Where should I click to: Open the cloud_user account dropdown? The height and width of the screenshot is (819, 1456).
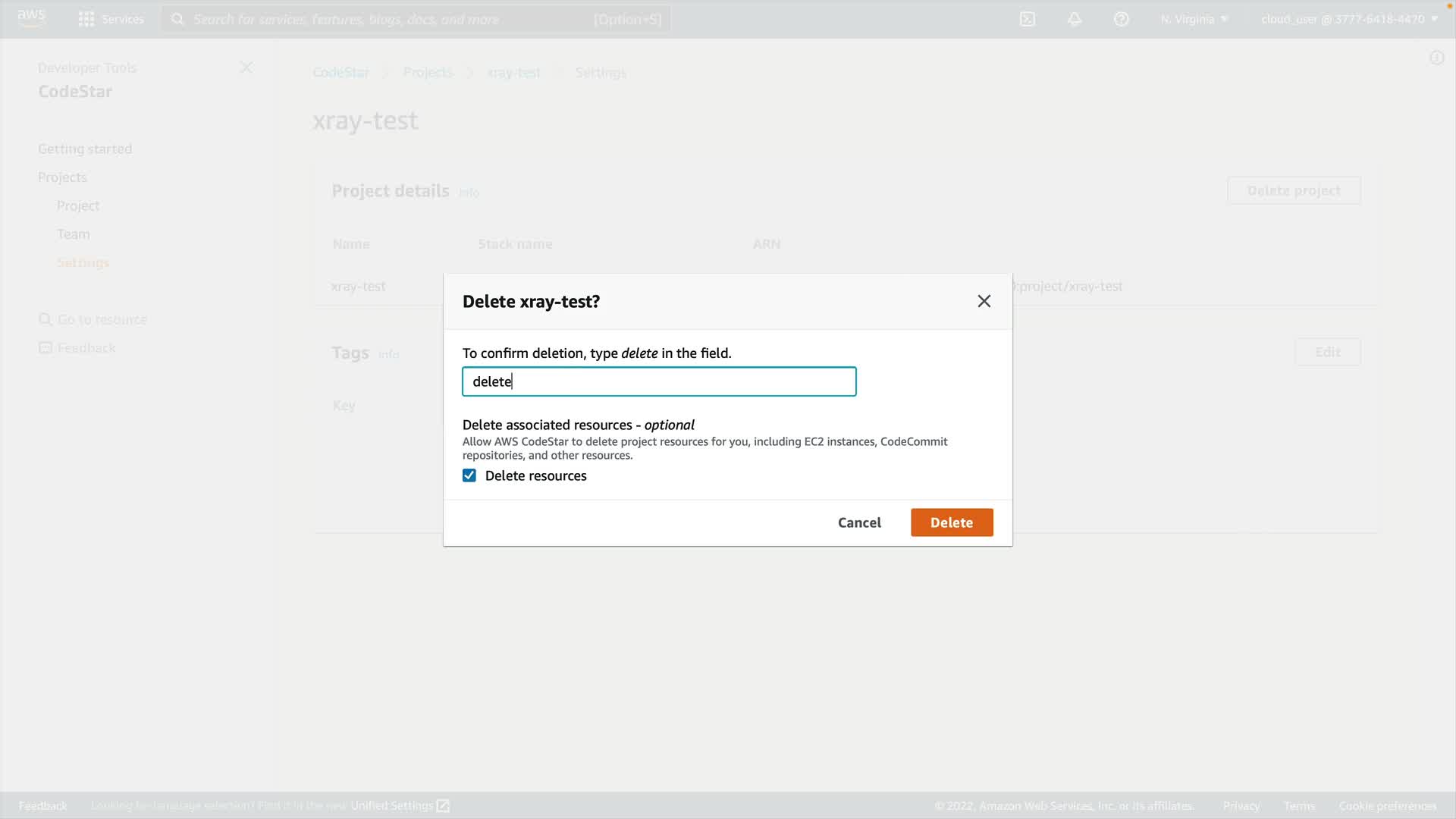(x=1349, y=19)
